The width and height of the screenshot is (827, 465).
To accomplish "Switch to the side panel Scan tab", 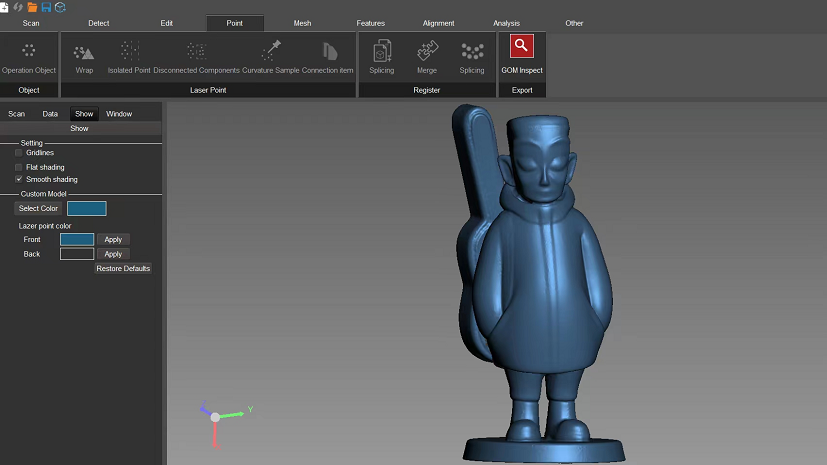I will [16, 114].
